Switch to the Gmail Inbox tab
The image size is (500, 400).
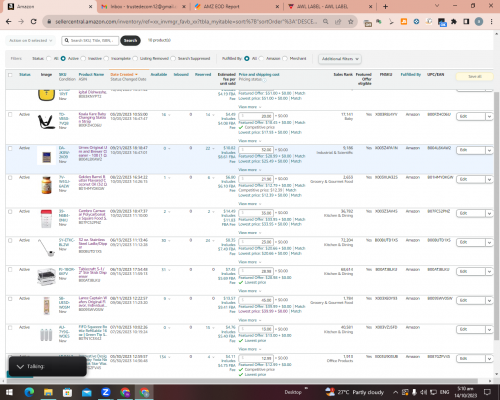tap(143, 7)
